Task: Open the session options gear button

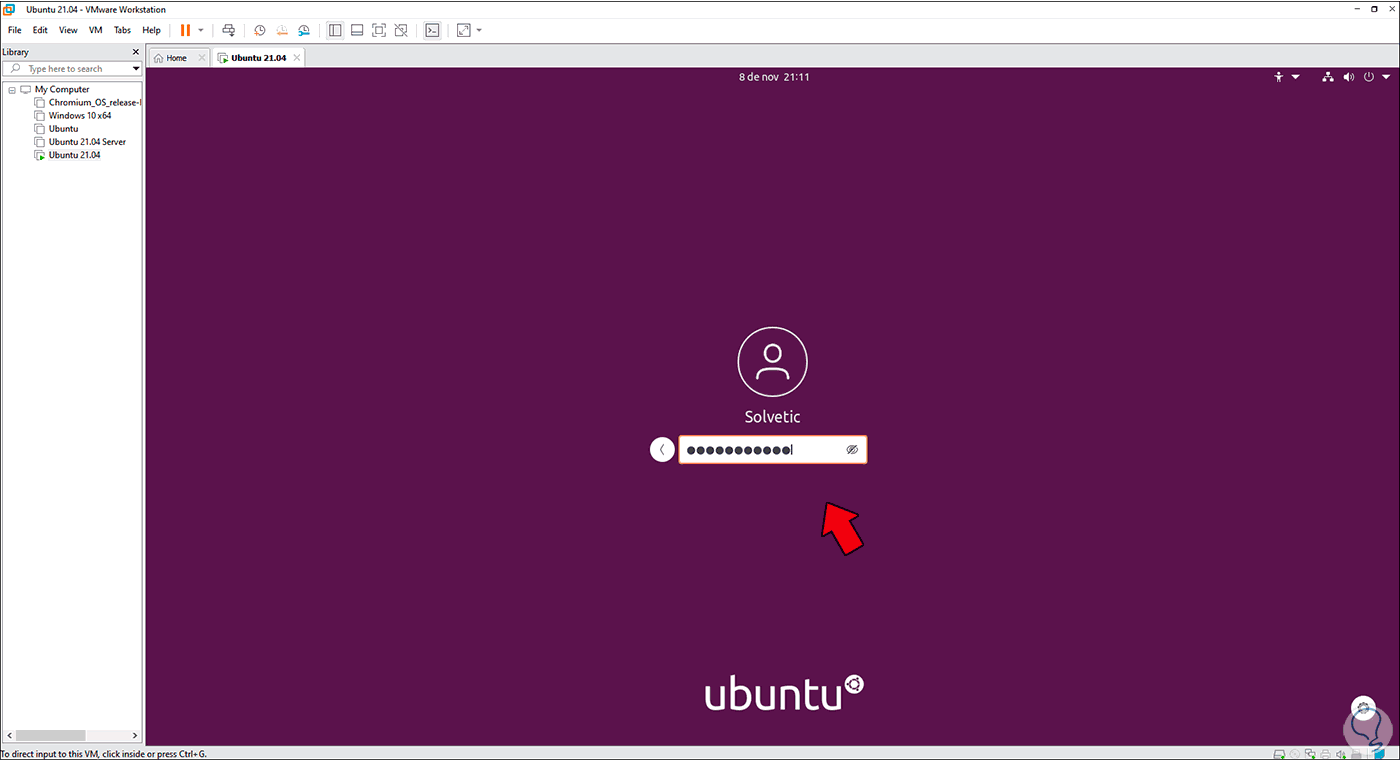Action: point(1365,710)
